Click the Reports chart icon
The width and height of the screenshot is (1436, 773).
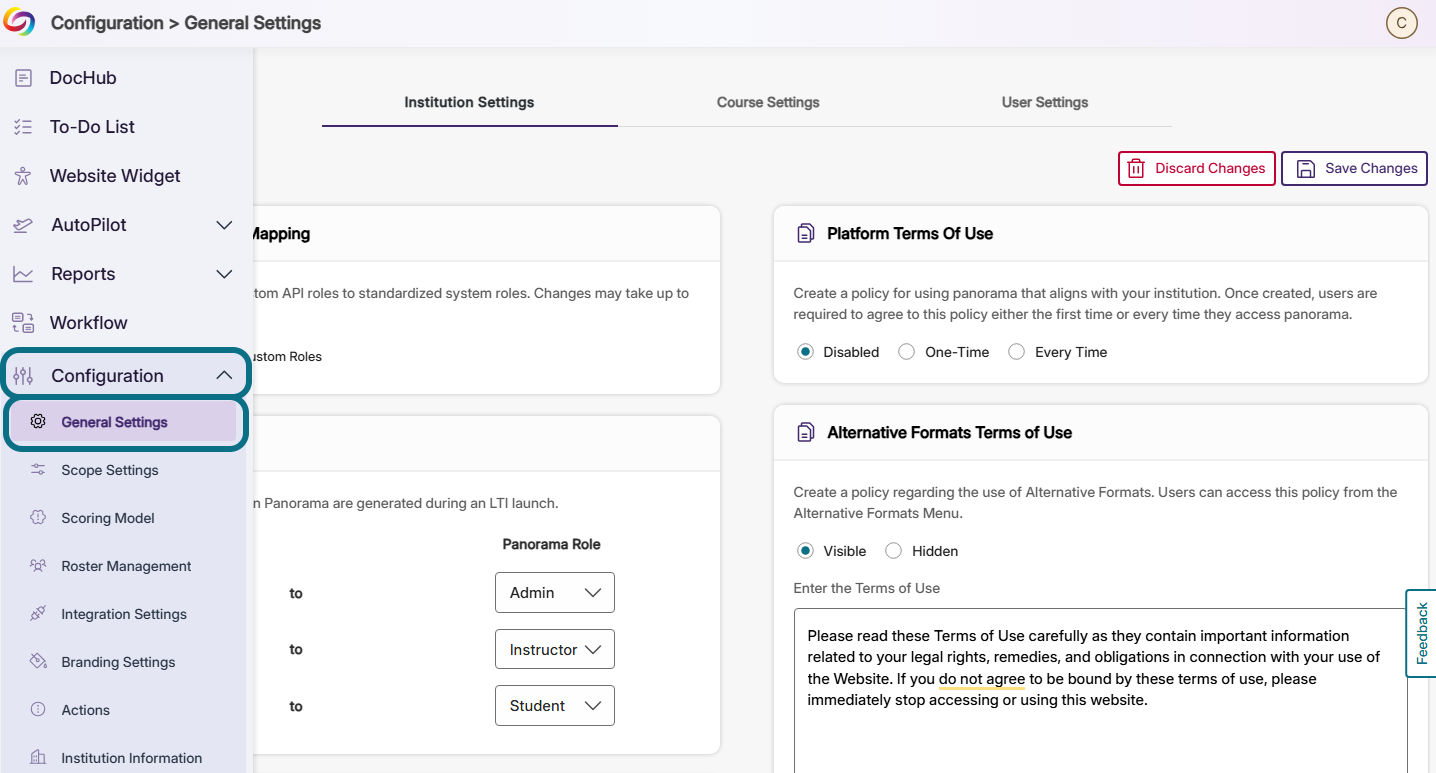23,274
